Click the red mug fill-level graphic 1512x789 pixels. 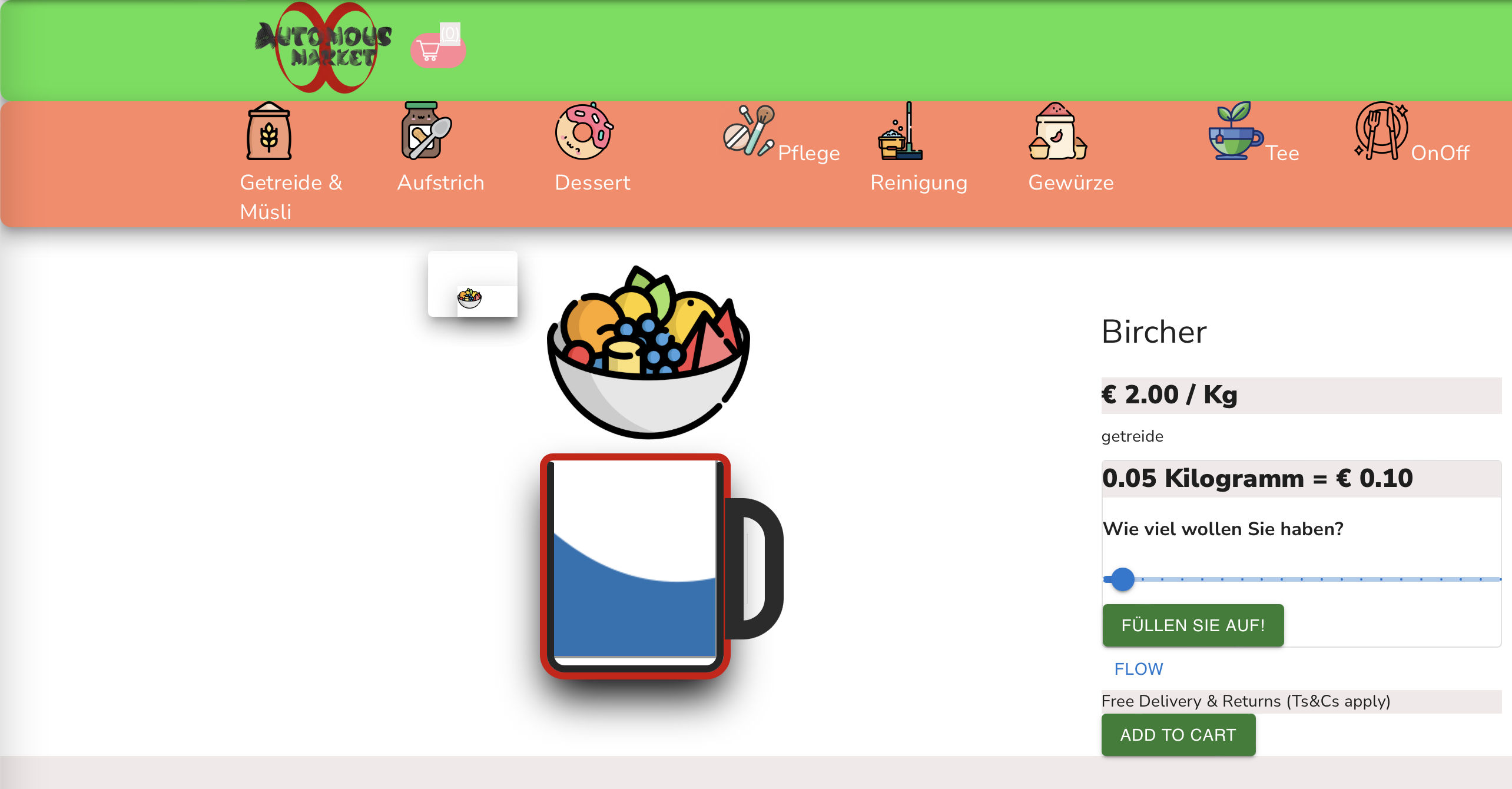662,566
